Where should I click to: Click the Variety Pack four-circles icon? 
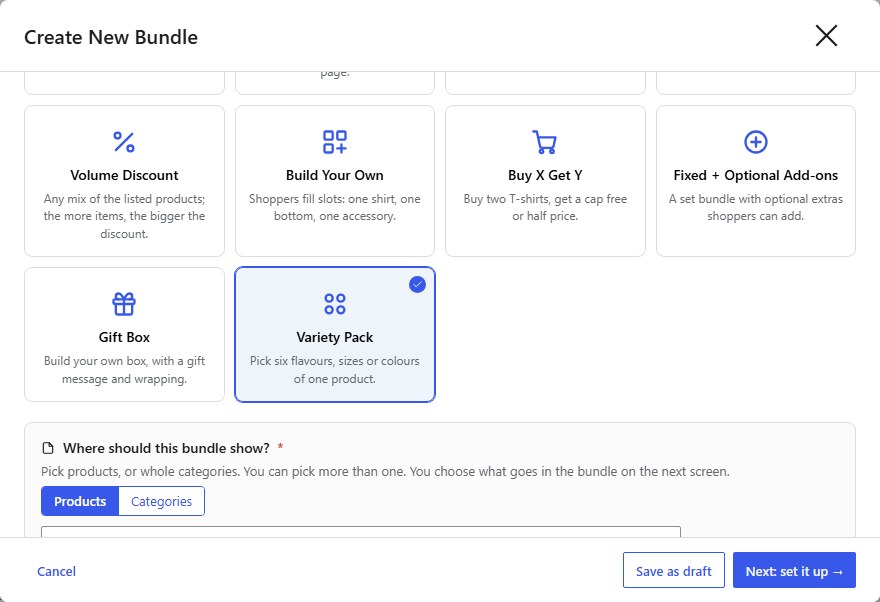point(334,304)
